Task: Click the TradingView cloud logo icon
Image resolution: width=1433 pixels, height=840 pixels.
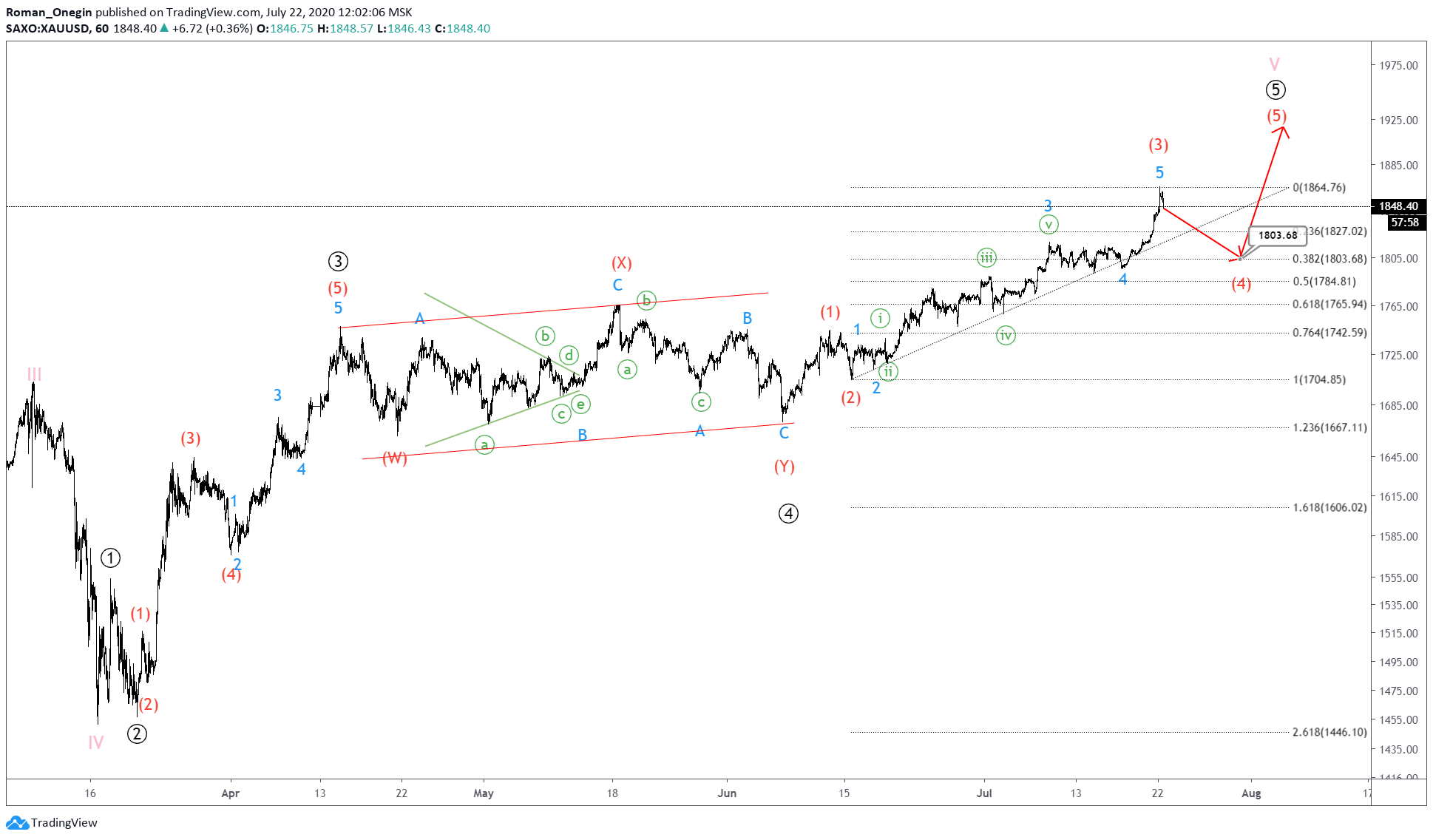Action: pyautogui.click(x=16, y=822)
